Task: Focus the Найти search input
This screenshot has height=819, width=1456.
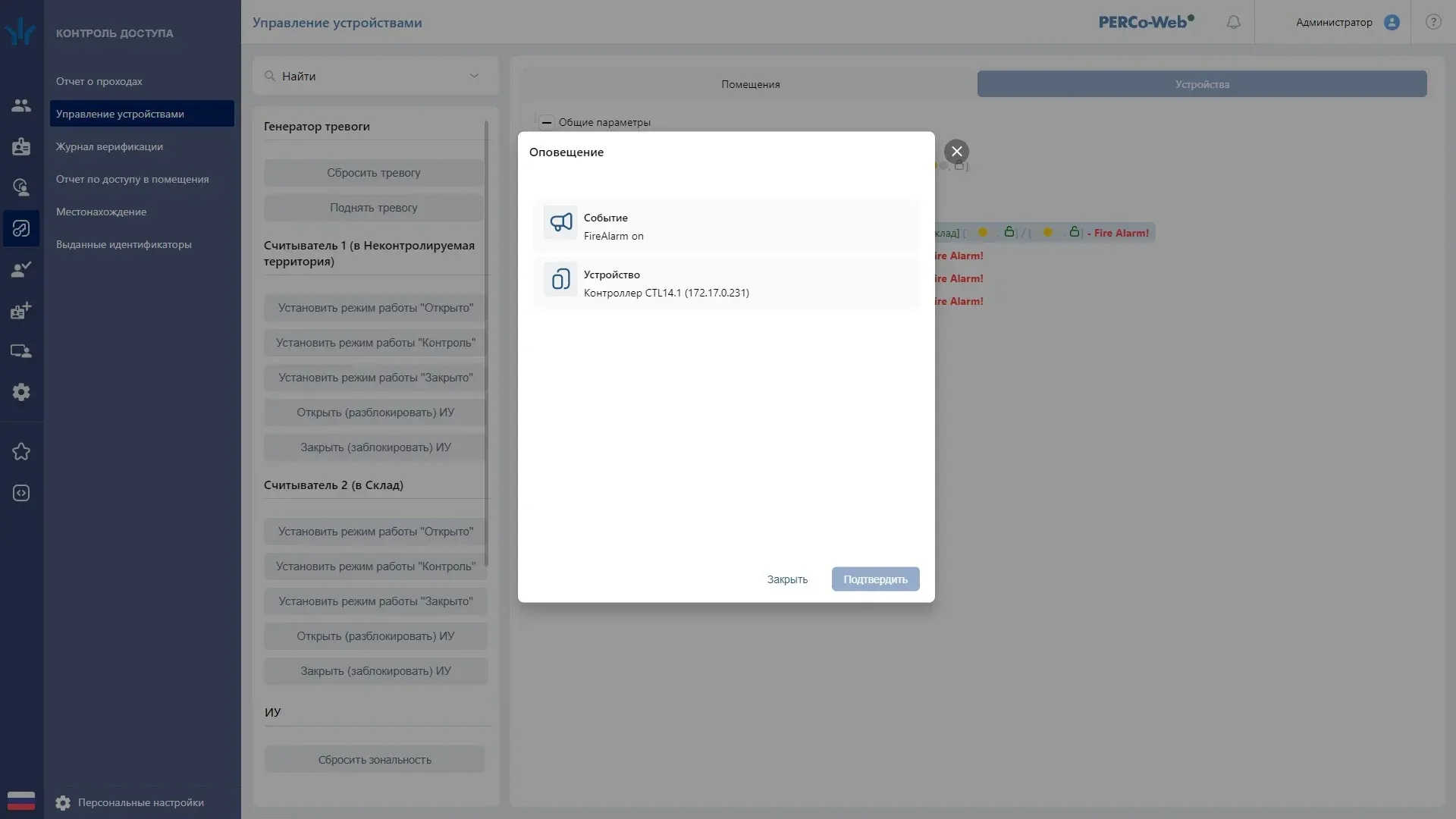Action: [372, 76]
